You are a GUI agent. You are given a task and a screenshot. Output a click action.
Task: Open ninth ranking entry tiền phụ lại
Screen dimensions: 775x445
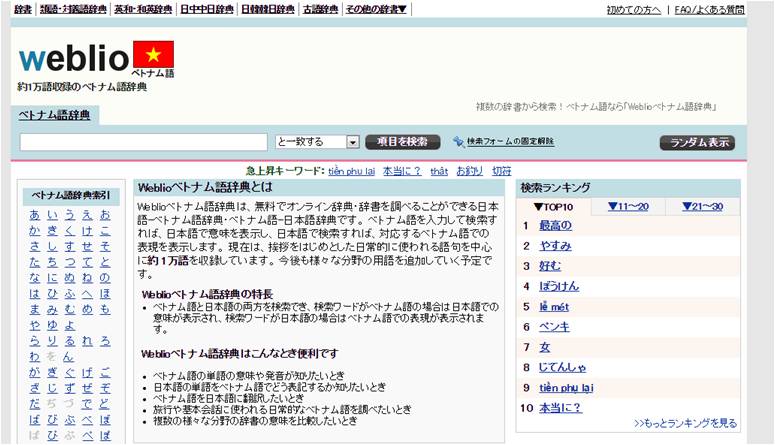coord(566,388)
